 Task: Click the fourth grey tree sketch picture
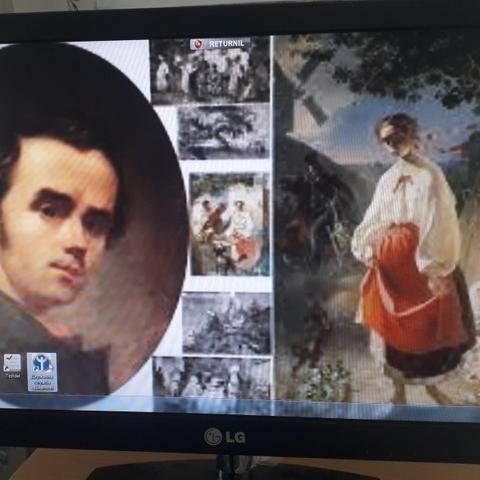pyautogui.click(x=227, y=323)
